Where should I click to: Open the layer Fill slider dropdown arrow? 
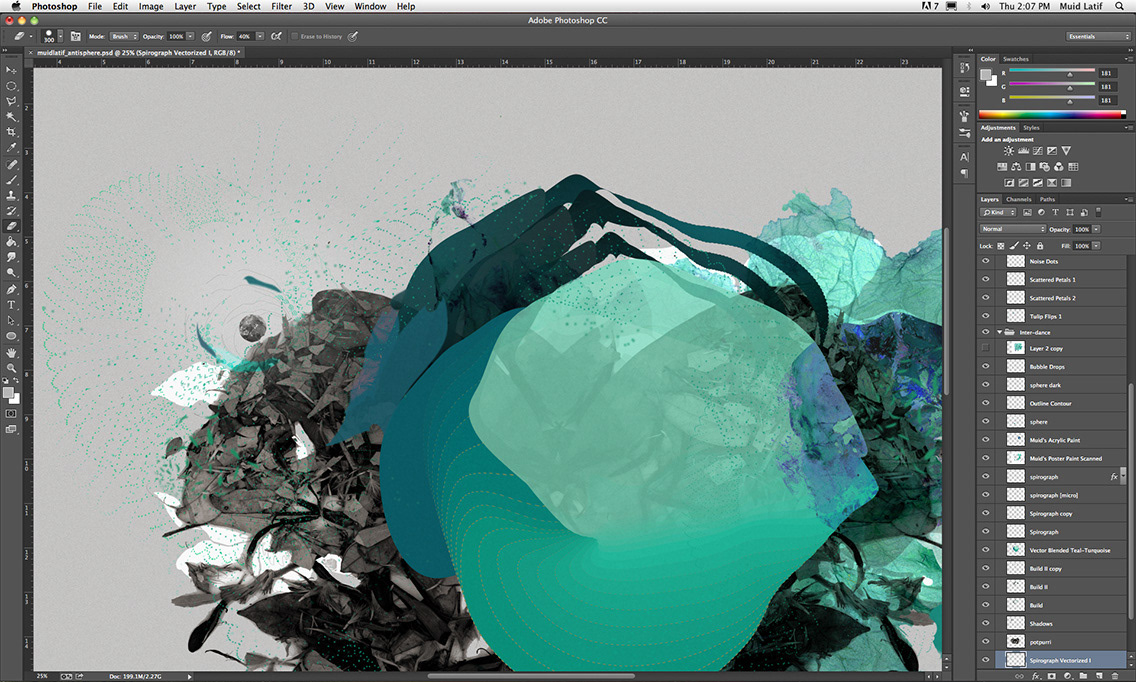(x=1096, y=246)
